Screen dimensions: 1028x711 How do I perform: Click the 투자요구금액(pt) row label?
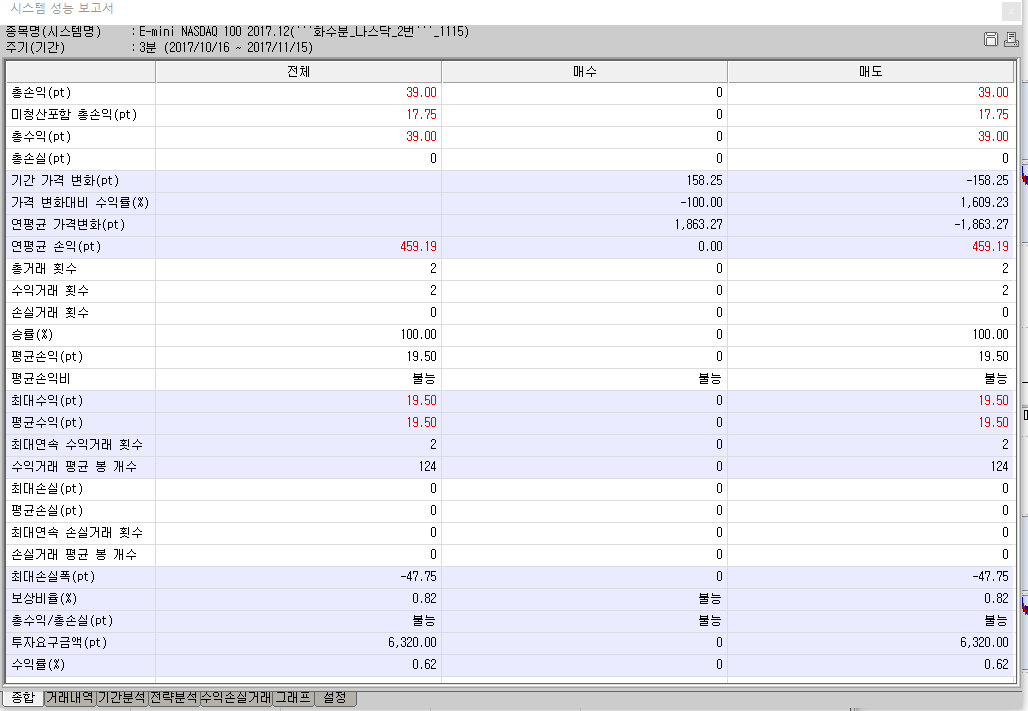(58, 643)
